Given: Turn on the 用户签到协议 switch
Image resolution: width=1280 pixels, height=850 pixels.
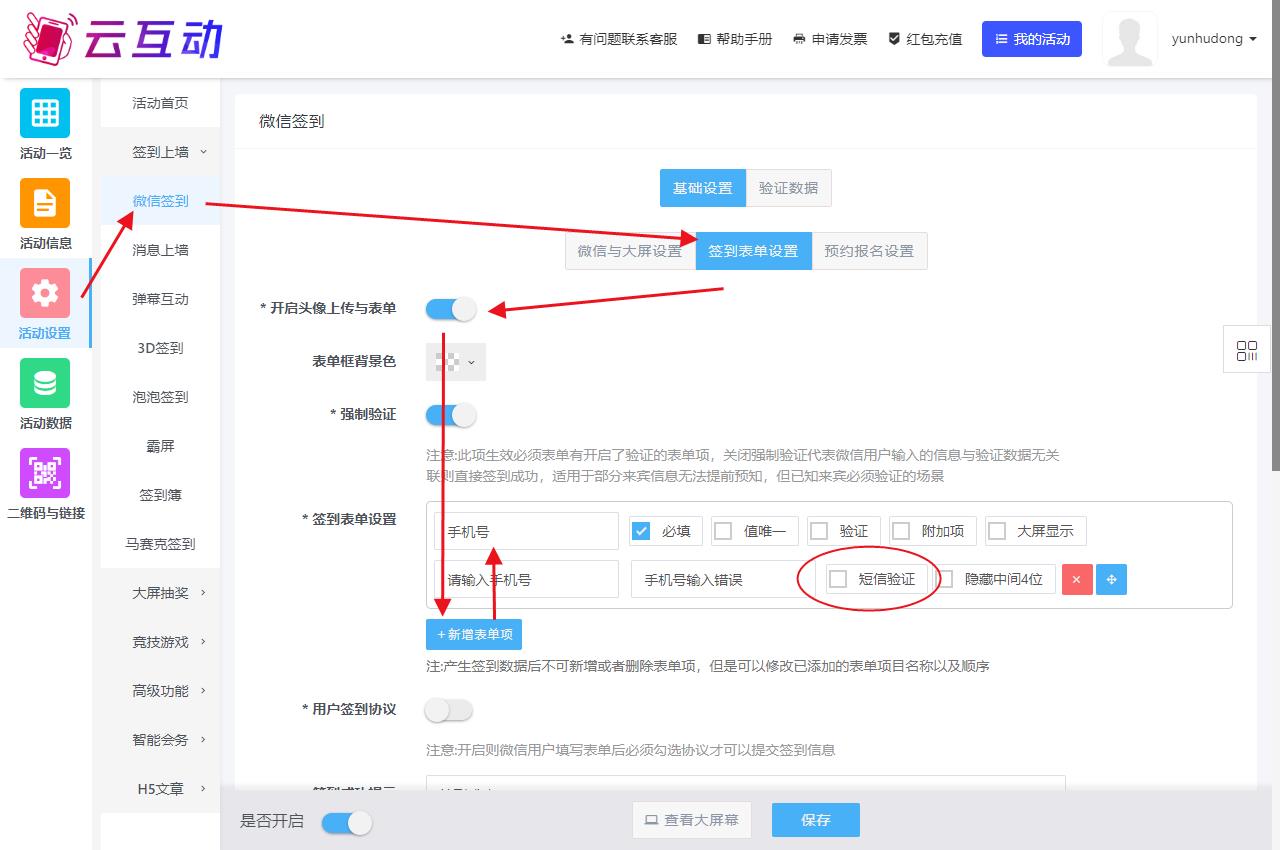Looking at the screenshot, I should point(449,710).
